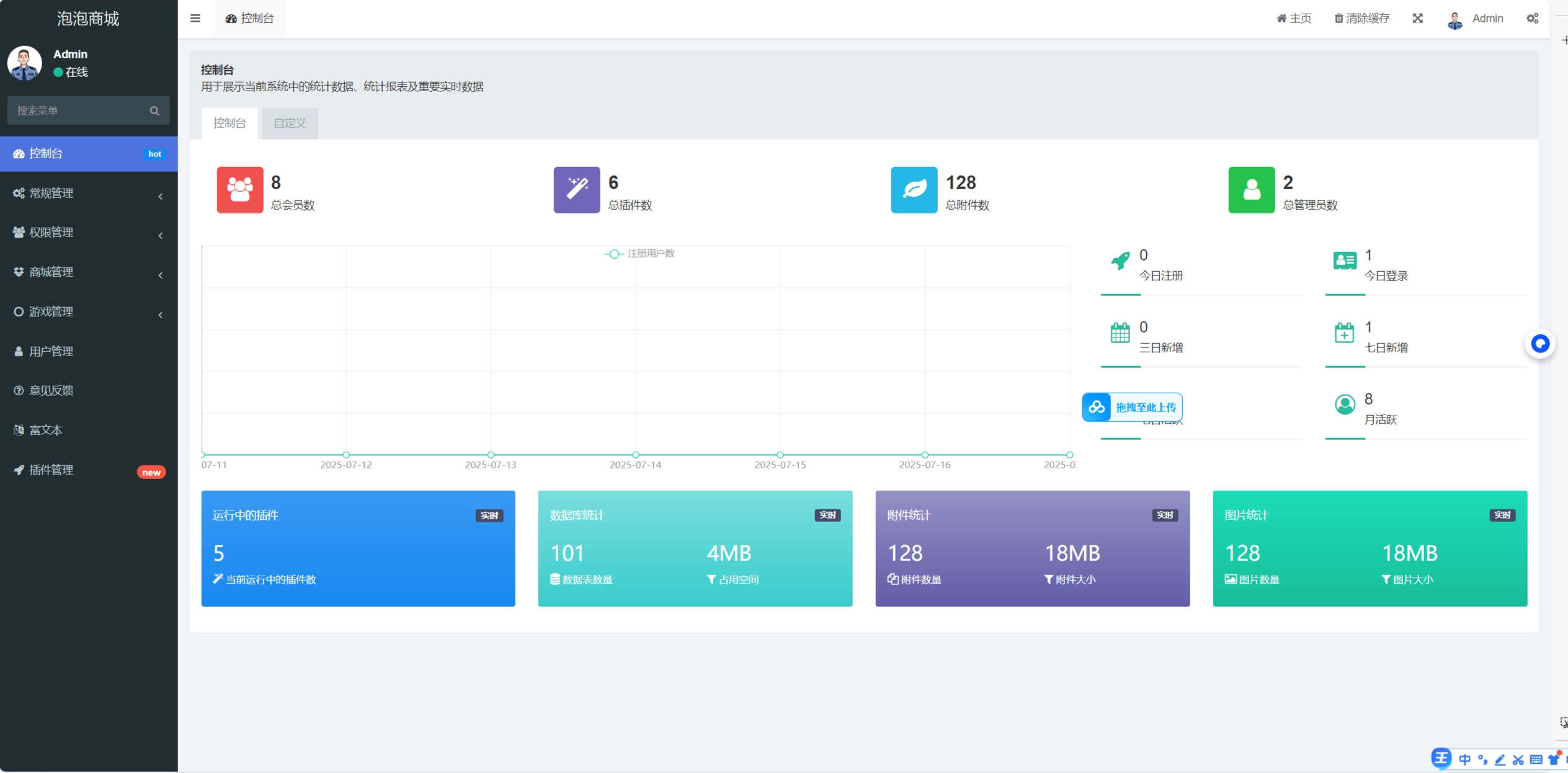The width and height of the screenshot is (1568, 773).
Task: Open 用户管理 in the sidebar
Action: [89, 351]
